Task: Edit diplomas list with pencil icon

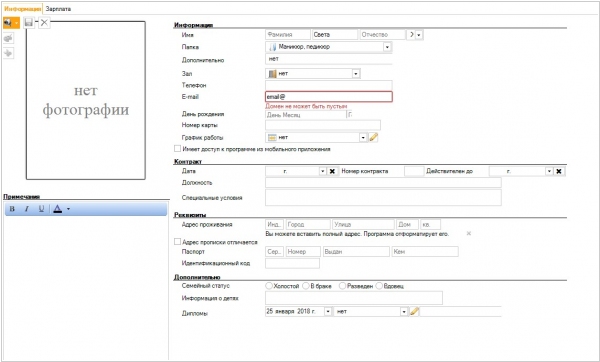Action: click(414, 311)
